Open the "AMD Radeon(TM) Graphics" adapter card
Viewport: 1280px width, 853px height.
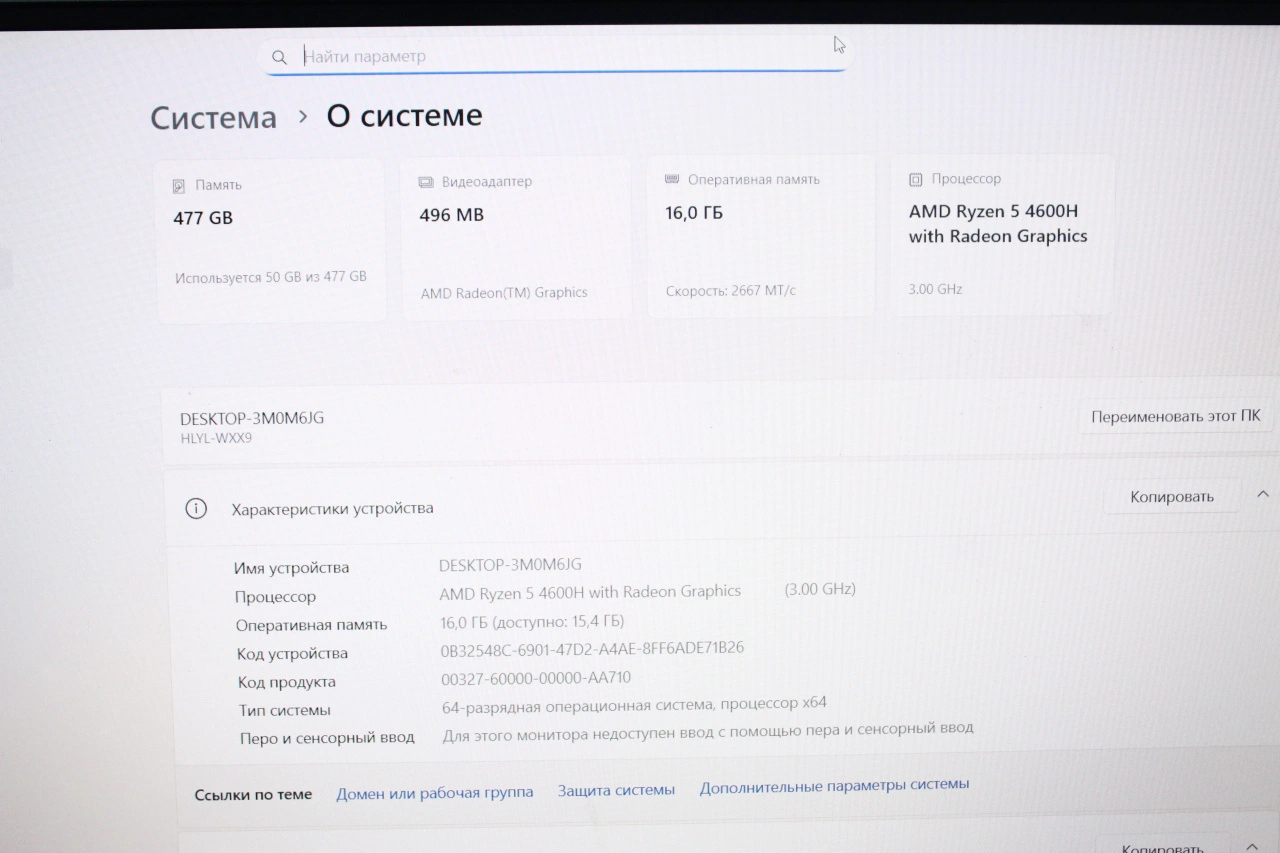point(516,238)
